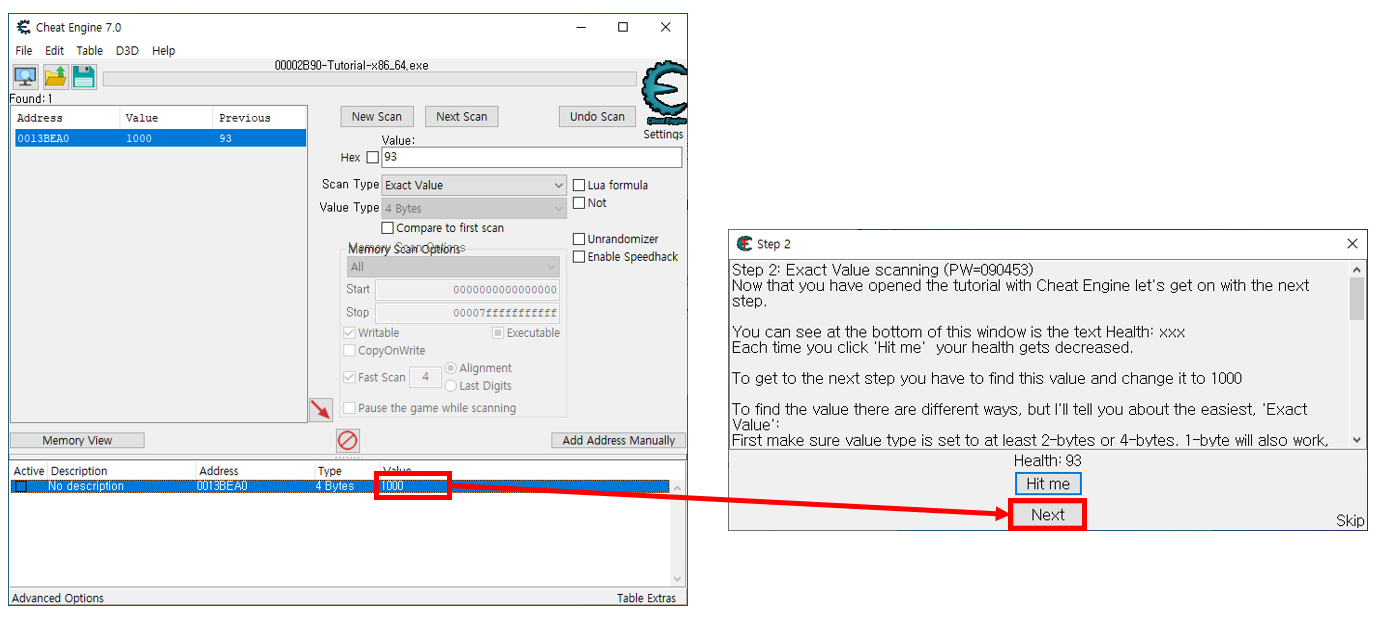Click Hit me in Step 2 window

tap(1048, 484)
